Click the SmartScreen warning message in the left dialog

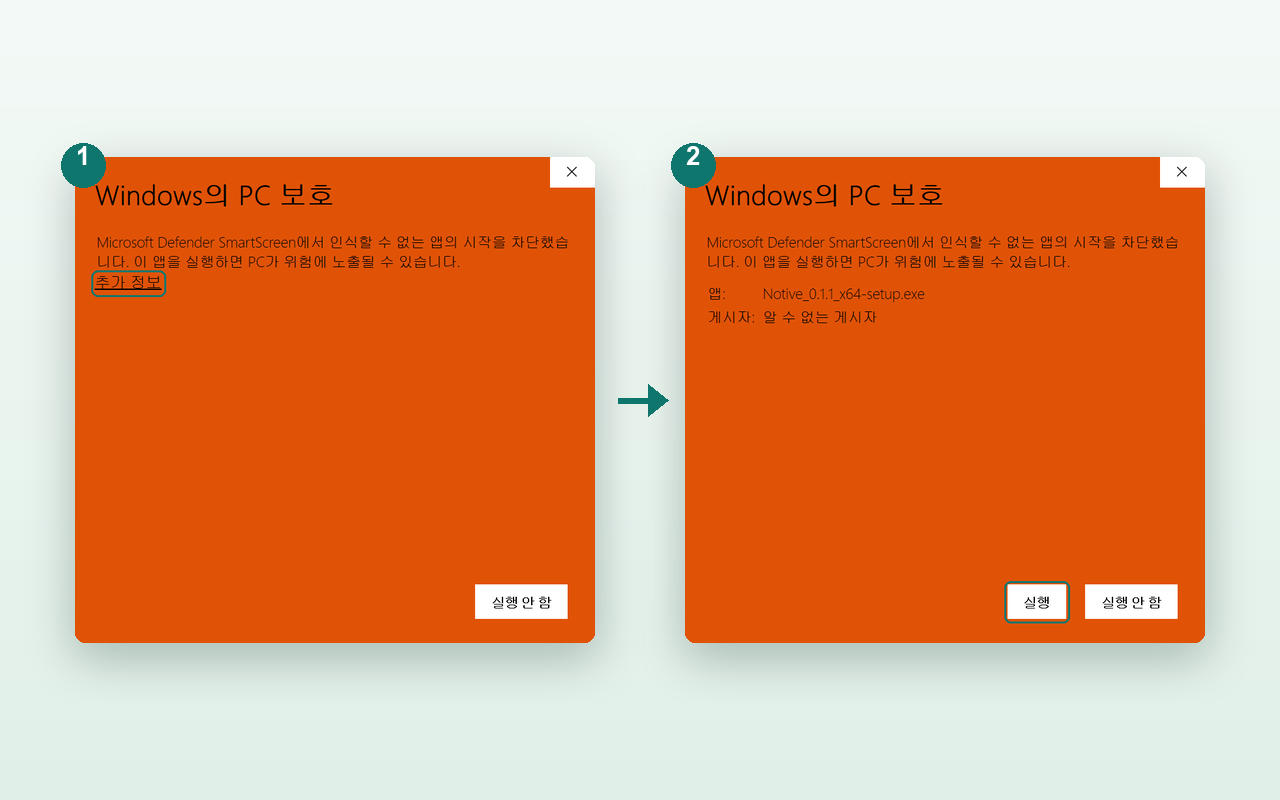click(333, 252)
